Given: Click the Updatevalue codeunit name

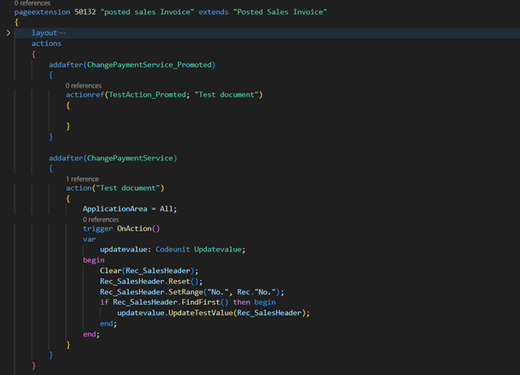Looking at the screenshot, I should tap(218, 249).
